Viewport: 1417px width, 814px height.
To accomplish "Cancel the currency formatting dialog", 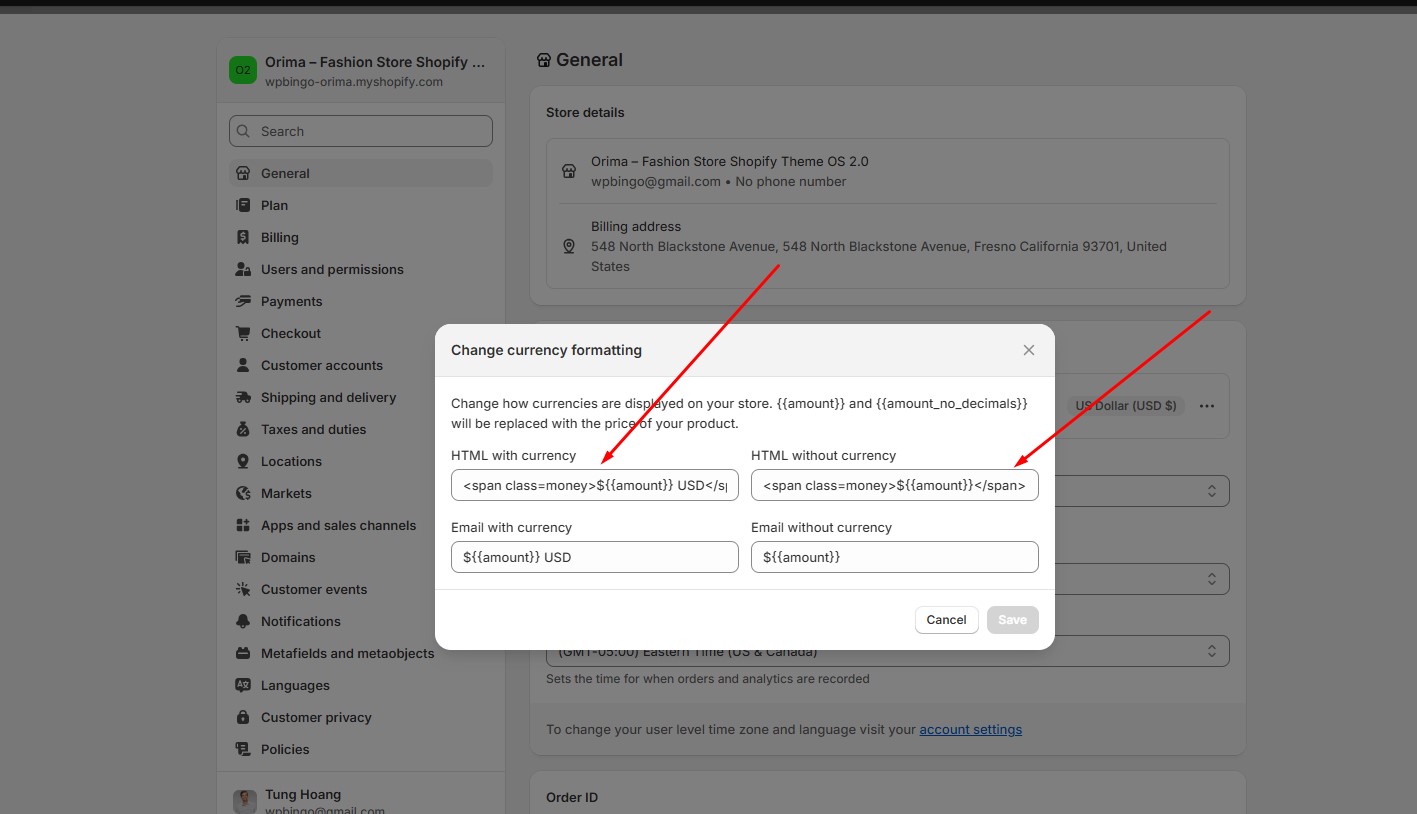I will (946, 620).
